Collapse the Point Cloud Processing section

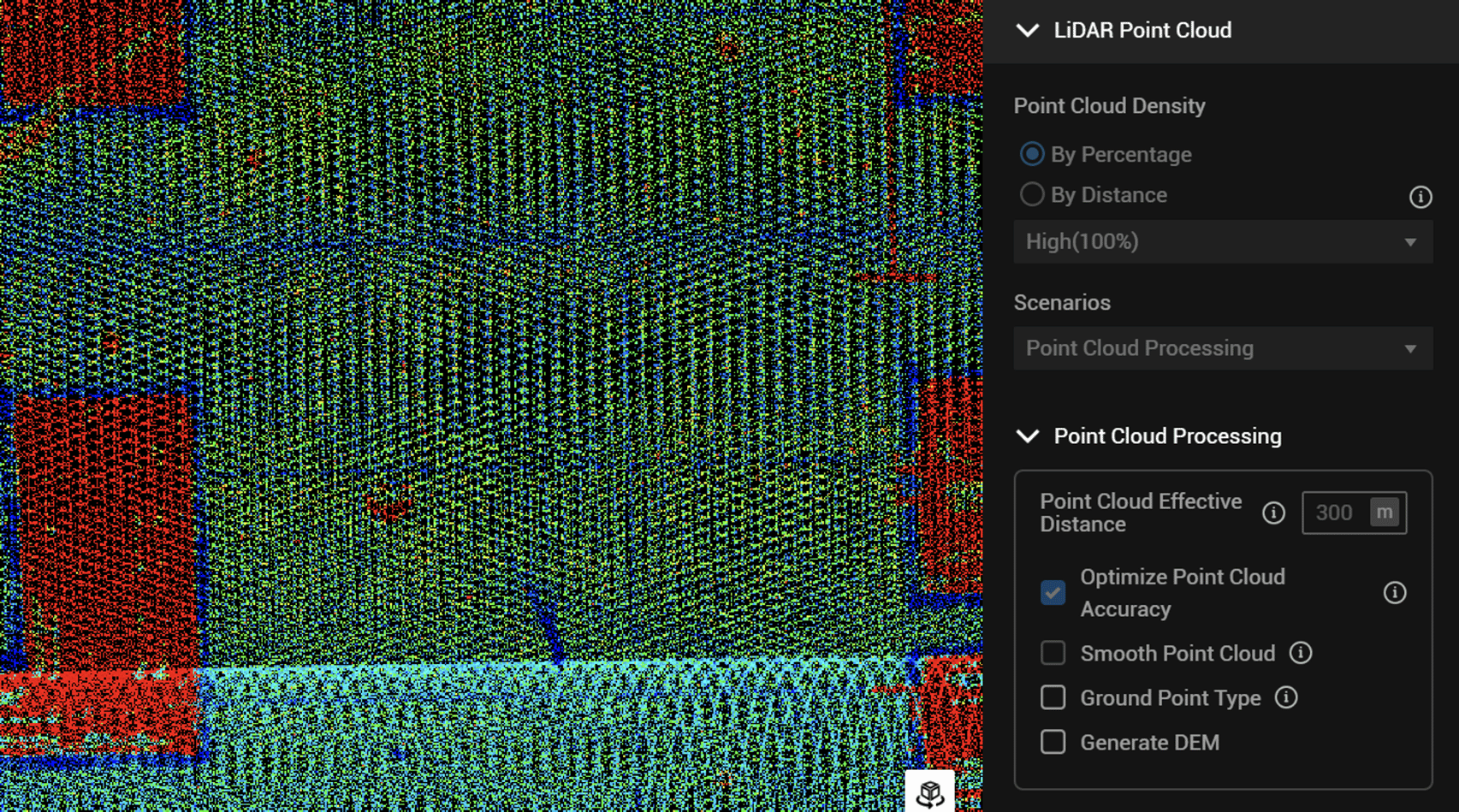(1027, 436)
